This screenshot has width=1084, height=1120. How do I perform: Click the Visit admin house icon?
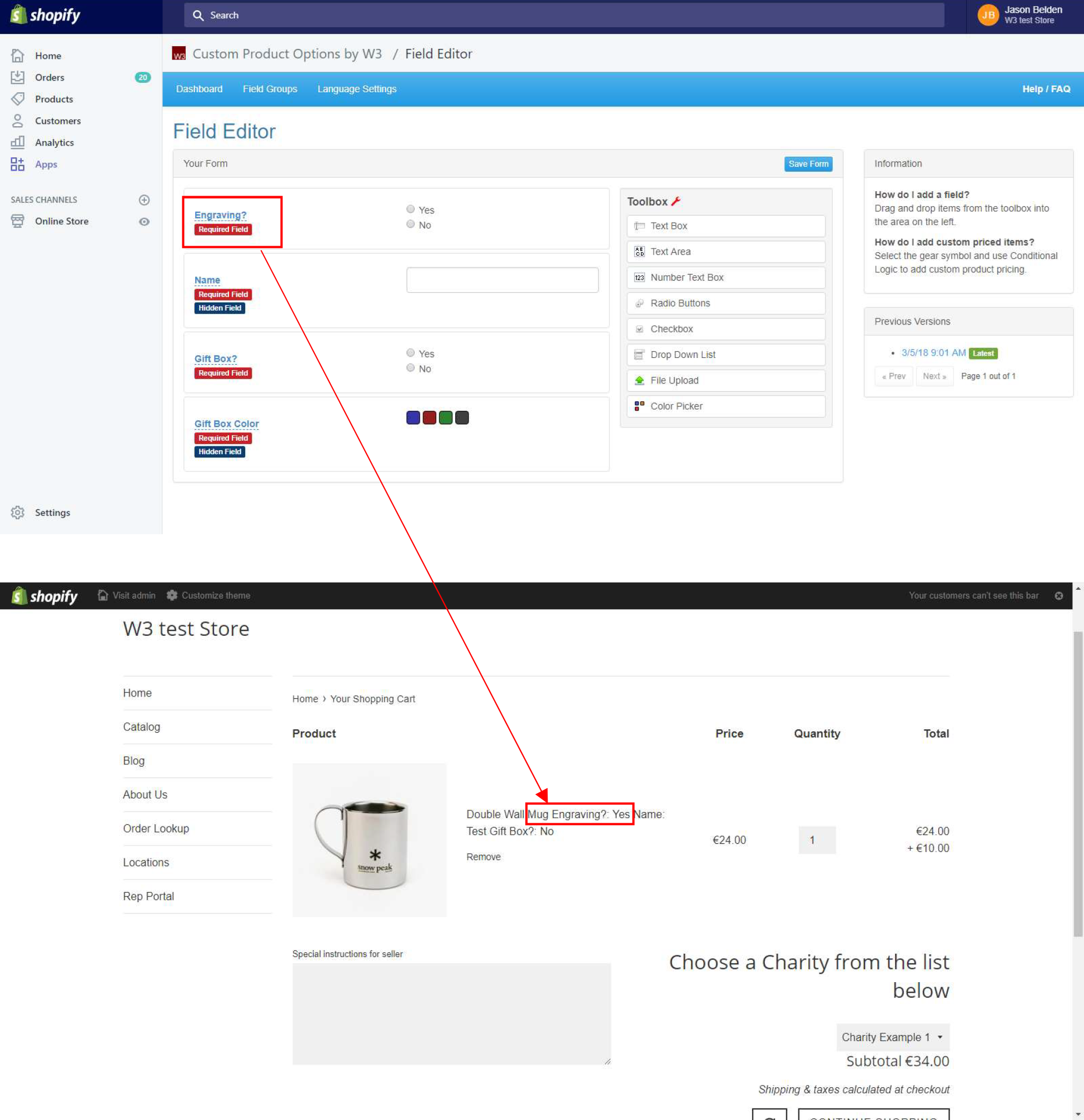103,595
